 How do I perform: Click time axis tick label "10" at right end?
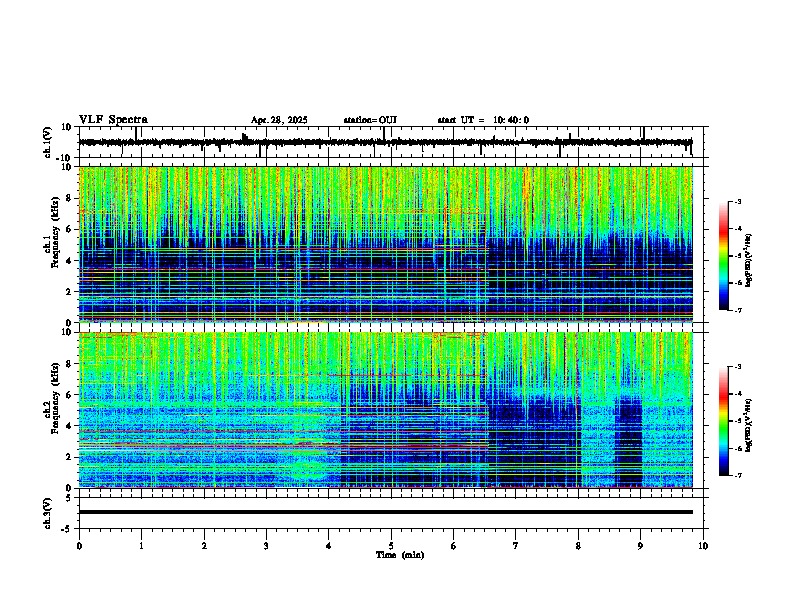[703, 546]
